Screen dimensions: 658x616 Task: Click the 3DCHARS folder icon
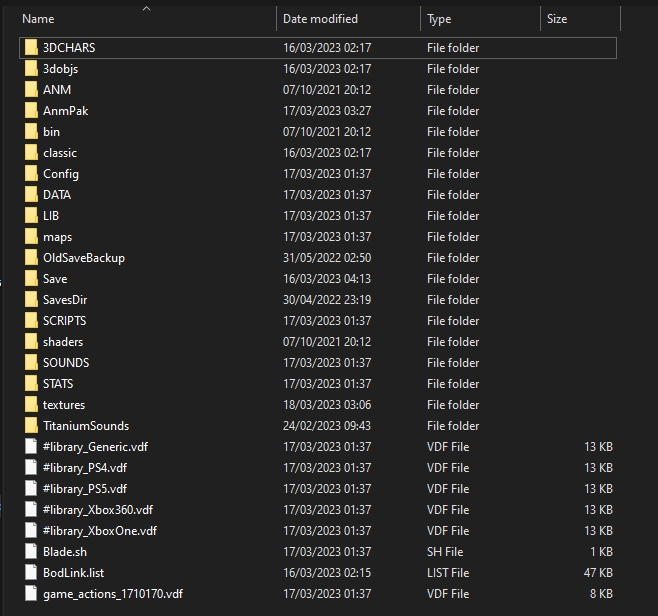(x=31, y=48)
